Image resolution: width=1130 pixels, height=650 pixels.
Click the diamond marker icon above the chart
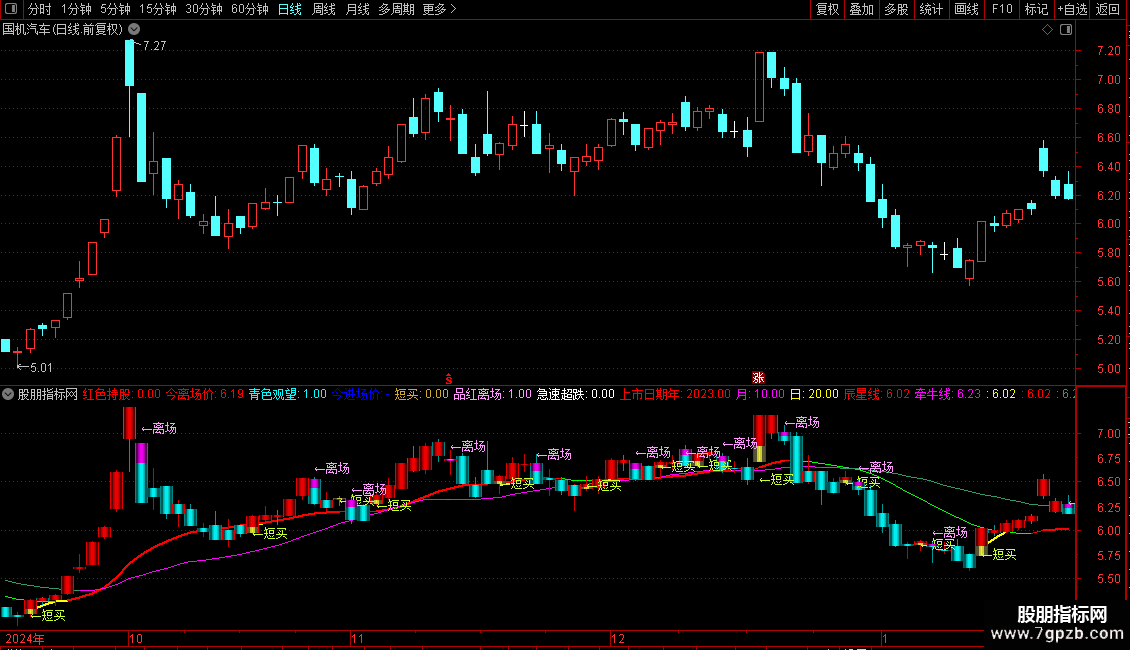1047,30
